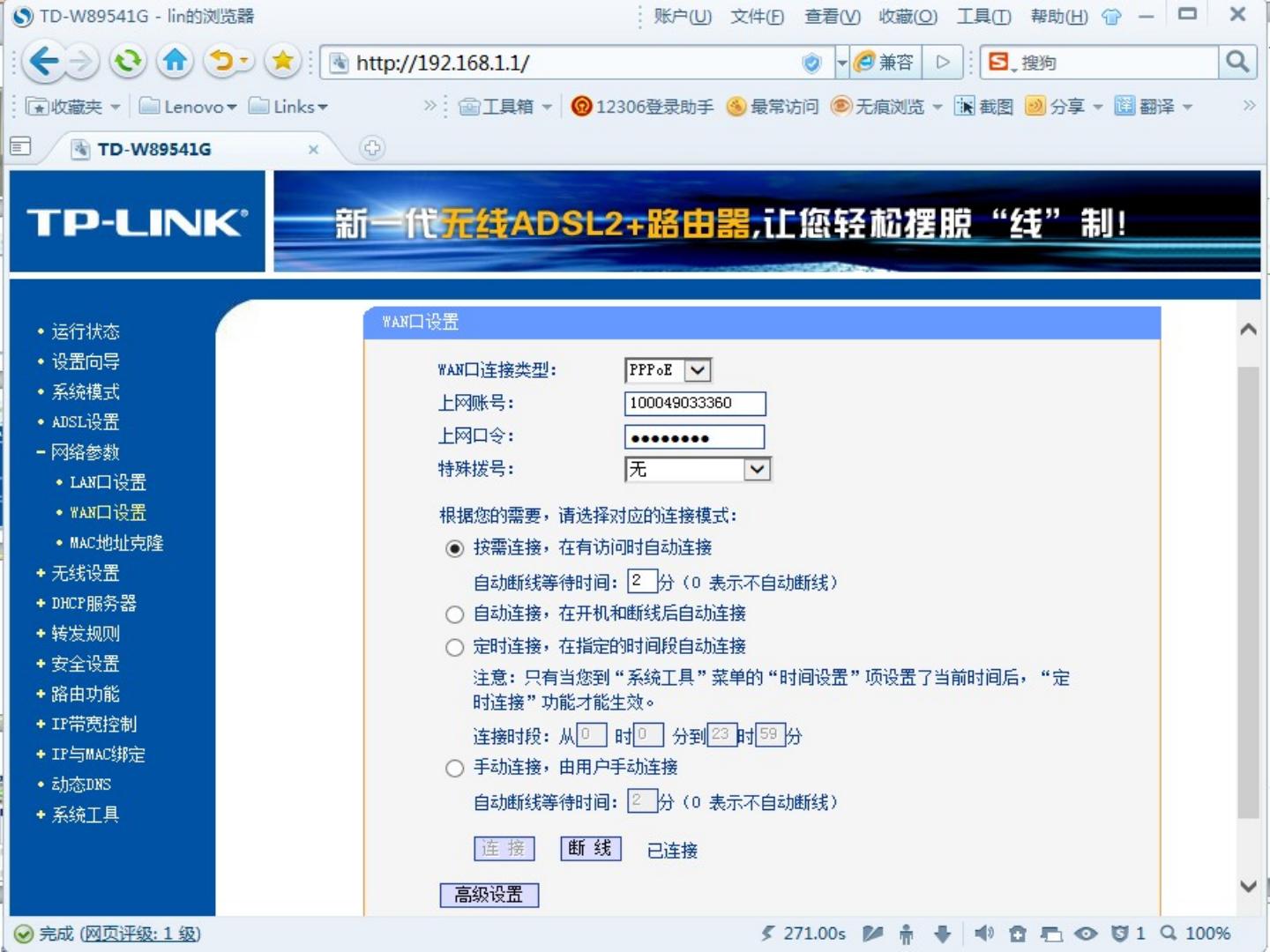Screen dimensions: 1270x952
Task: Open the 收藏(O) menu
Action: (x=908, y=17)
